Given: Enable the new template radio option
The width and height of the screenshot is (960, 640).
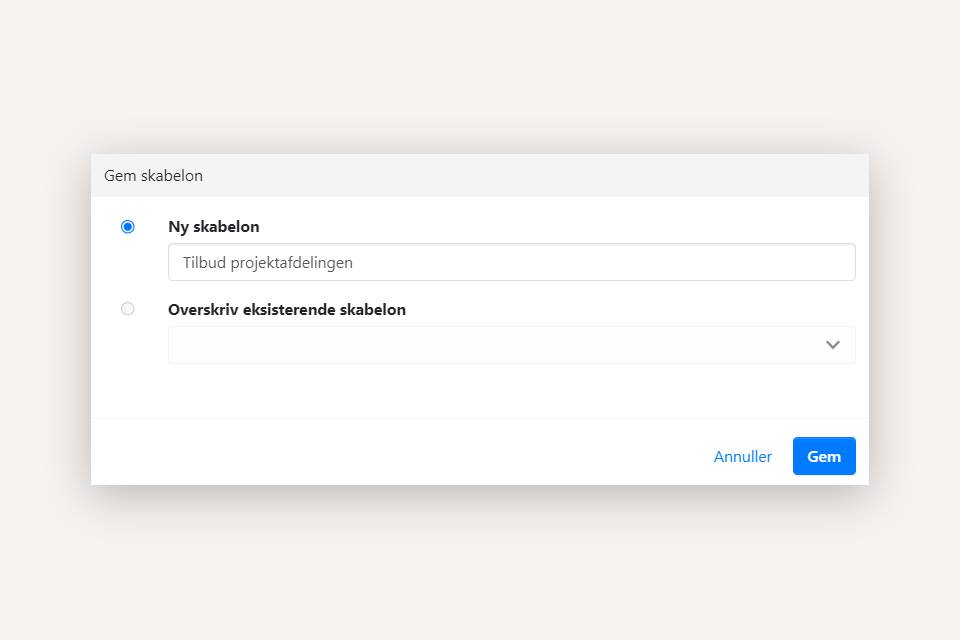Looking at the screenshot, I should [127, 227].
